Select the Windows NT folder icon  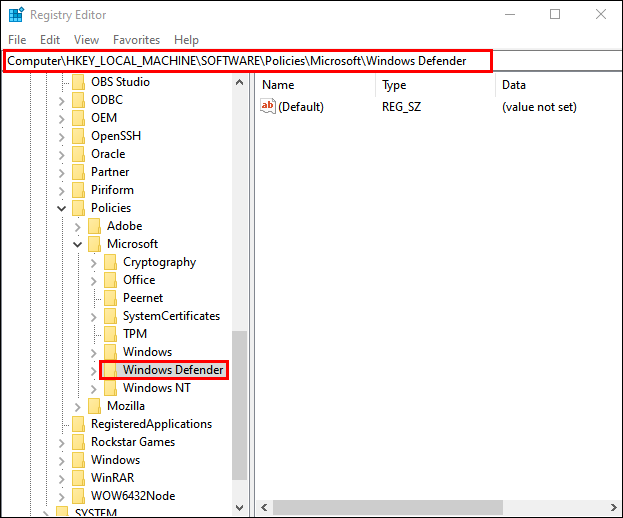[x=110, y=388]
